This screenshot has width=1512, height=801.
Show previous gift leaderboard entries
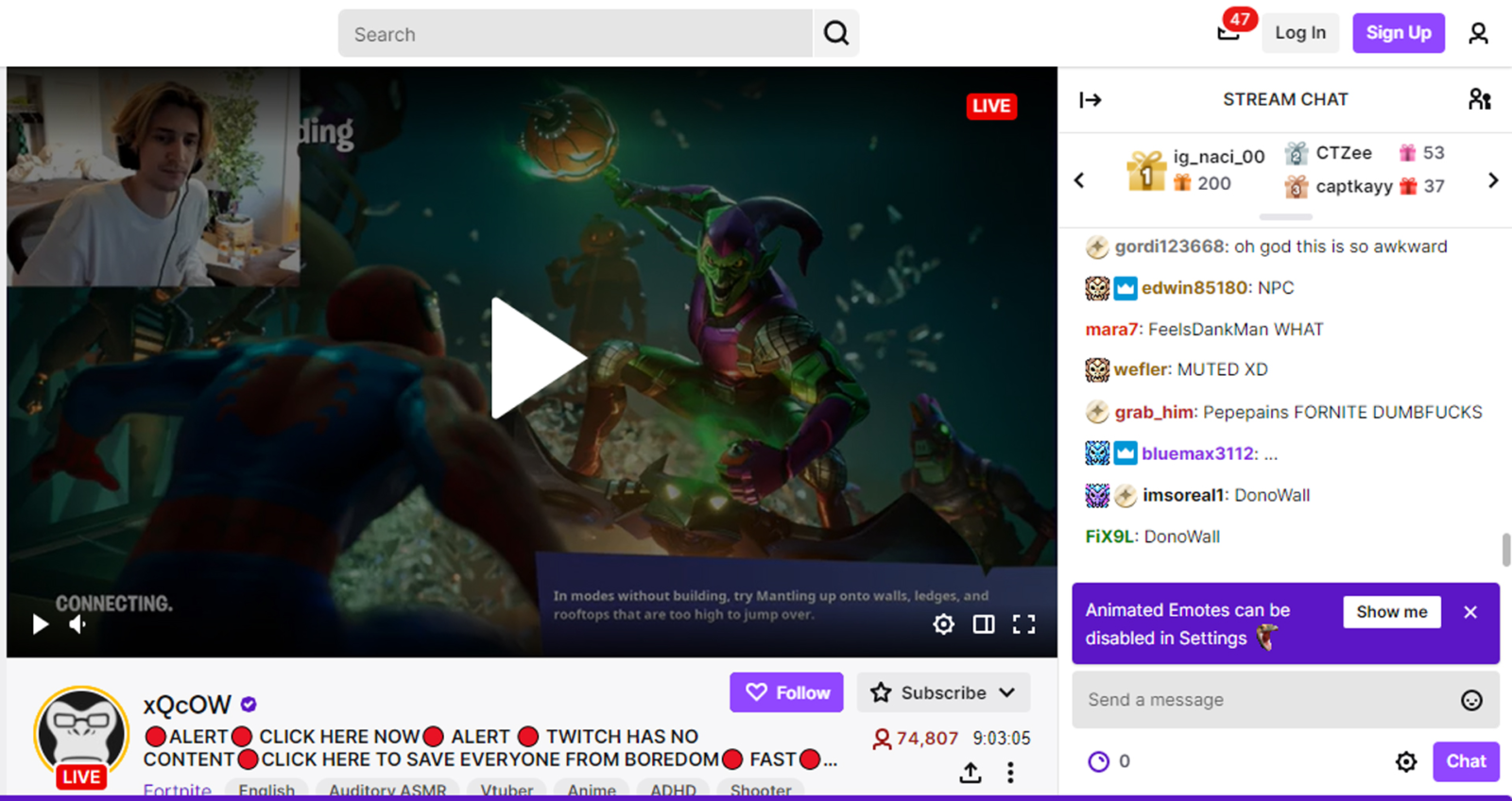tap(1079, 180)
